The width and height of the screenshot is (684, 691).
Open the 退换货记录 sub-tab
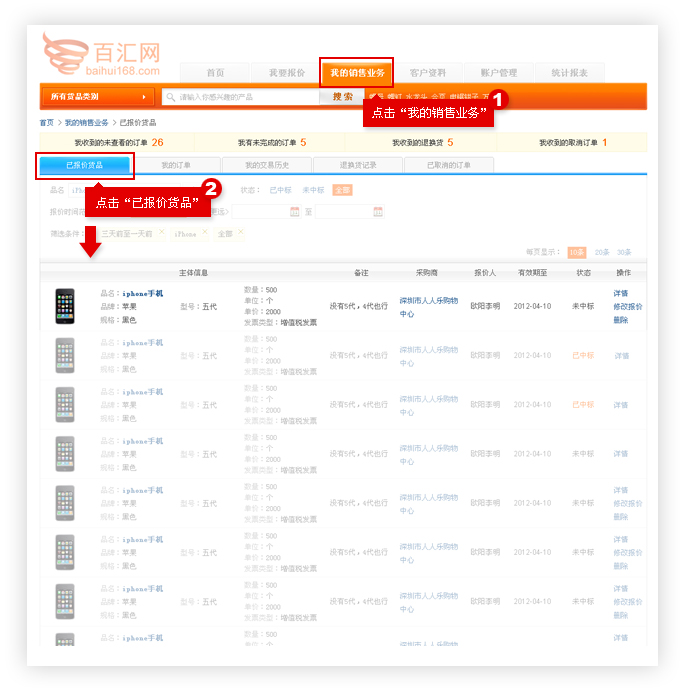pos(357,165)
